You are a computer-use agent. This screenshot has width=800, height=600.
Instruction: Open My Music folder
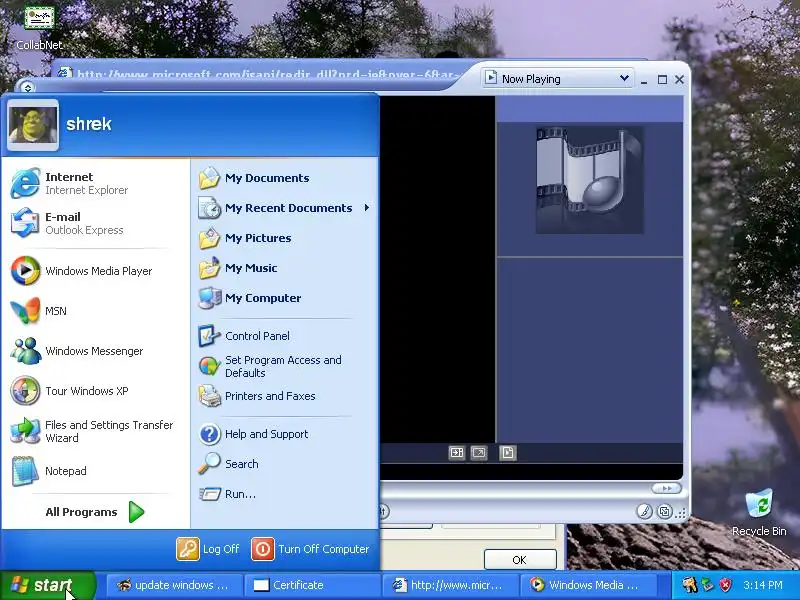click(x=284, y=268)
